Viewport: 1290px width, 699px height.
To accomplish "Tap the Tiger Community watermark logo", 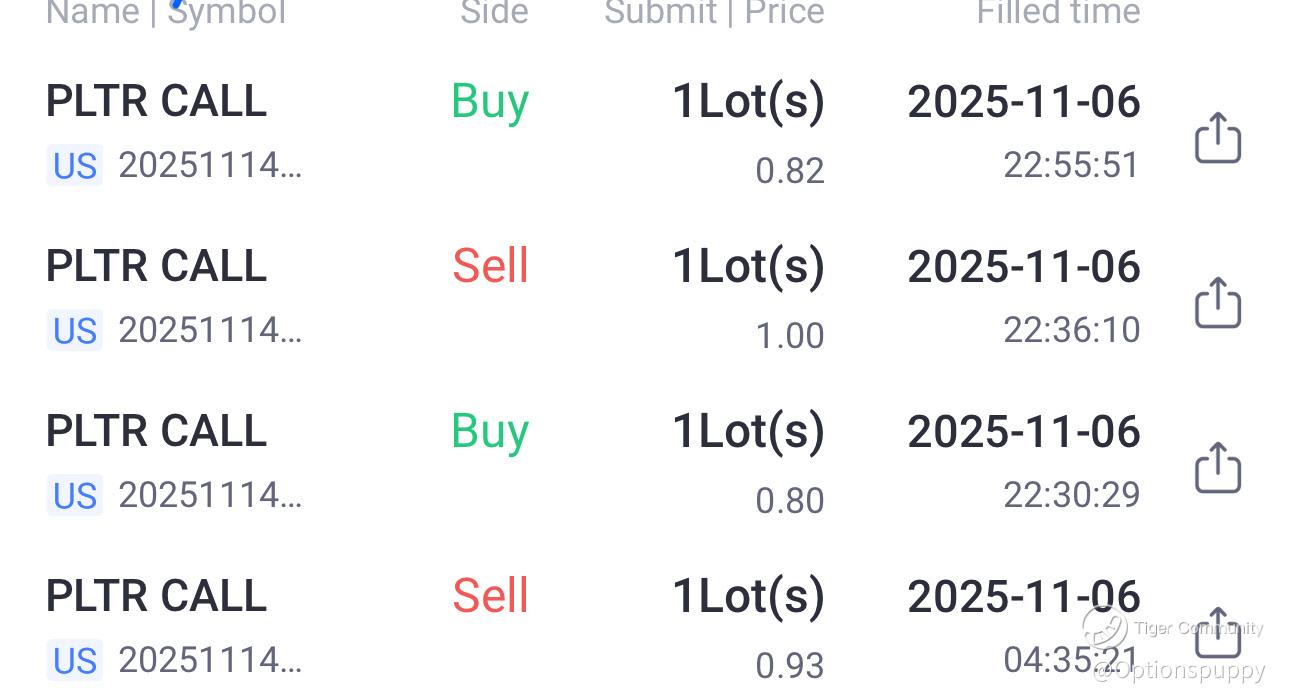I will [x=1105, y=628].
